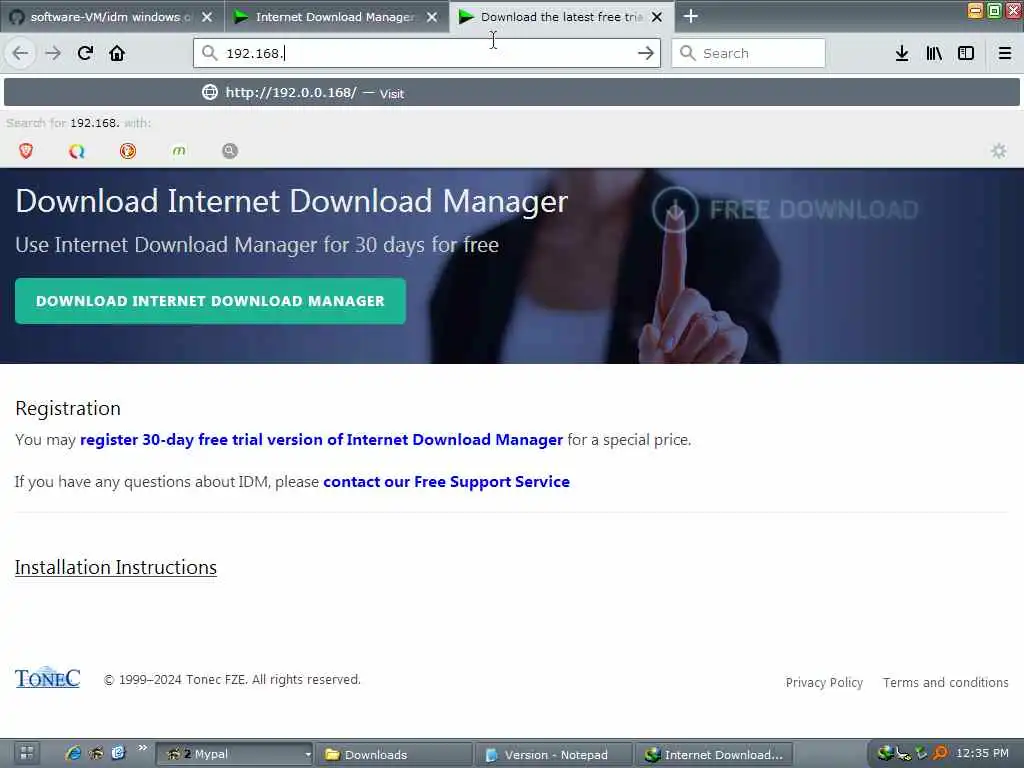
Task: Close the Internet Download Manager tab
Action: click(x=432, y=17)
